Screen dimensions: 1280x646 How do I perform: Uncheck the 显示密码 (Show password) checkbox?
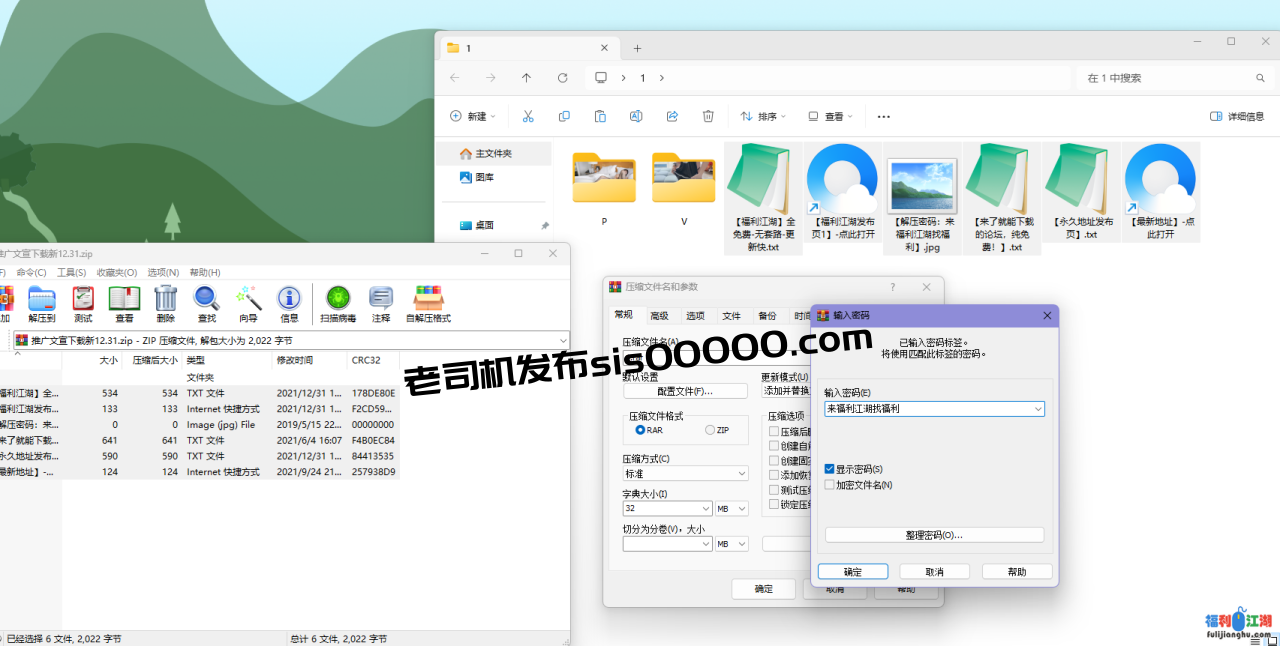(830, 469)
